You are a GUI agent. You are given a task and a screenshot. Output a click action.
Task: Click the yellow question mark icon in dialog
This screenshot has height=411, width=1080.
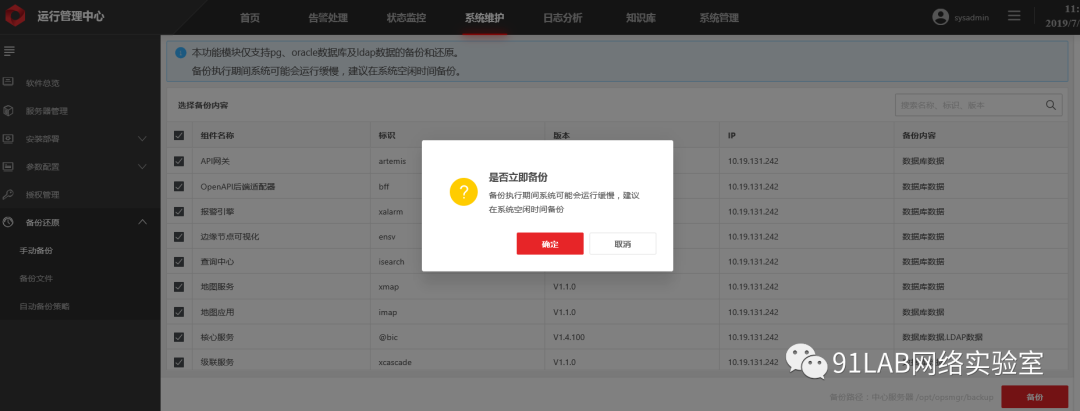tap(464, 191)
